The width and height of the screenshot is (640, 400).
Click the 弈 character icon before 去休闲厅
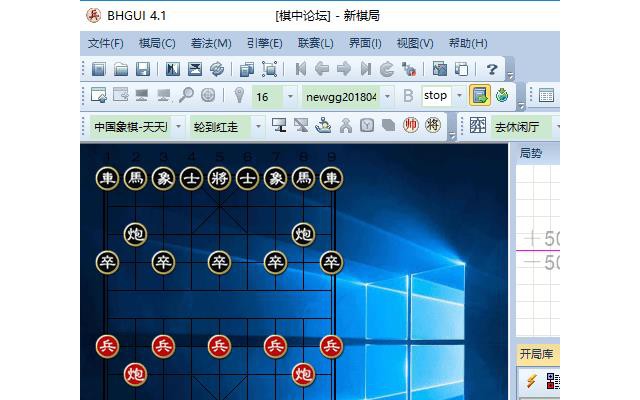click(478, 125)
